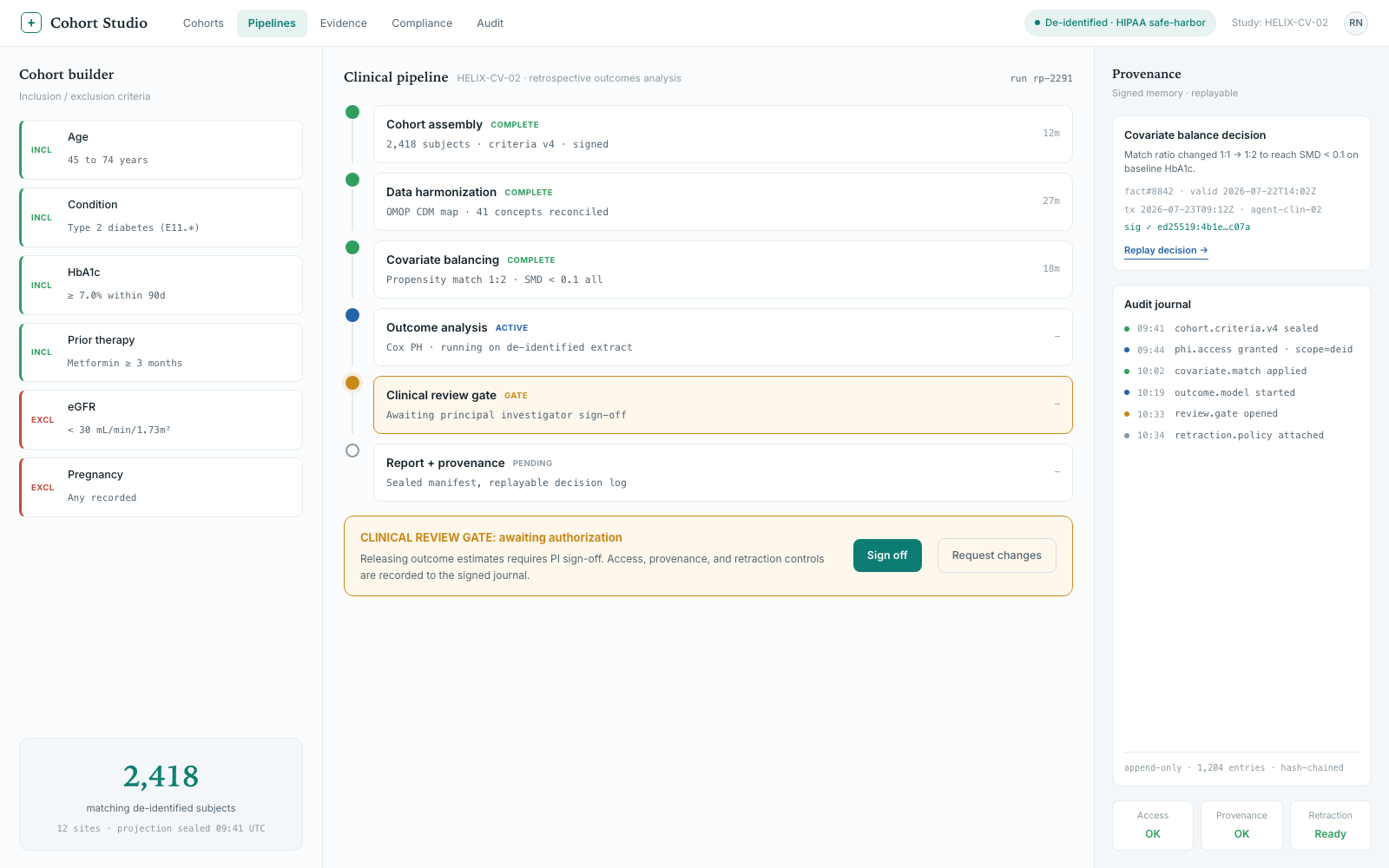
Task: Click the 12 sites projection sealed note
Action: click(161, 828)
